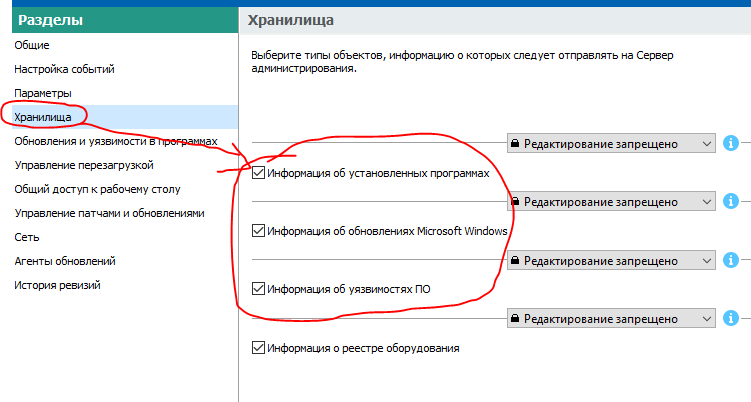751x402 pixels.
Task: Toggle 'Информация об установленных программах' checkbox
Action: pos(258,172)
